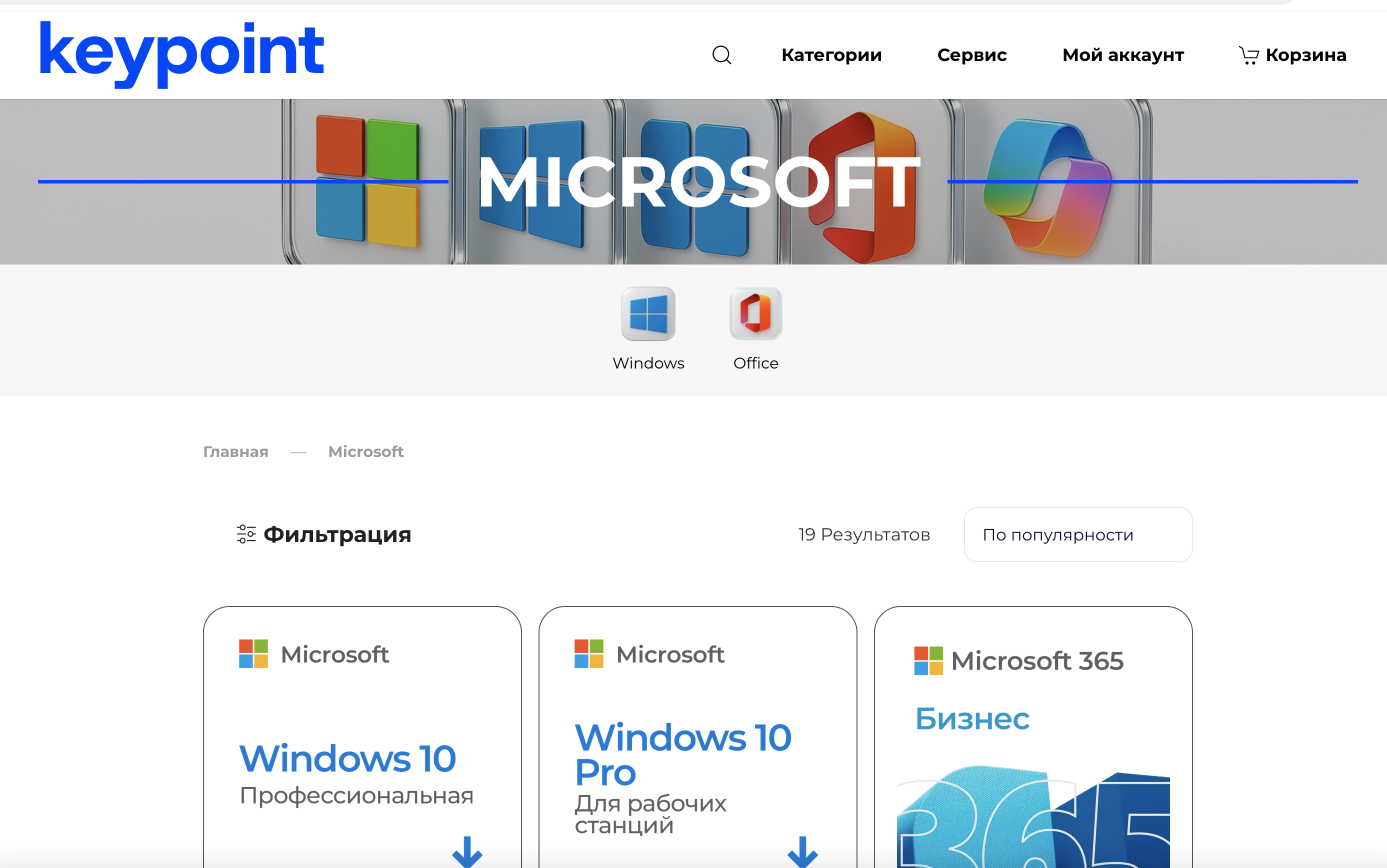Open the shopping cart icon
The image size is (1387, 868).
(x=1248, y=55)
